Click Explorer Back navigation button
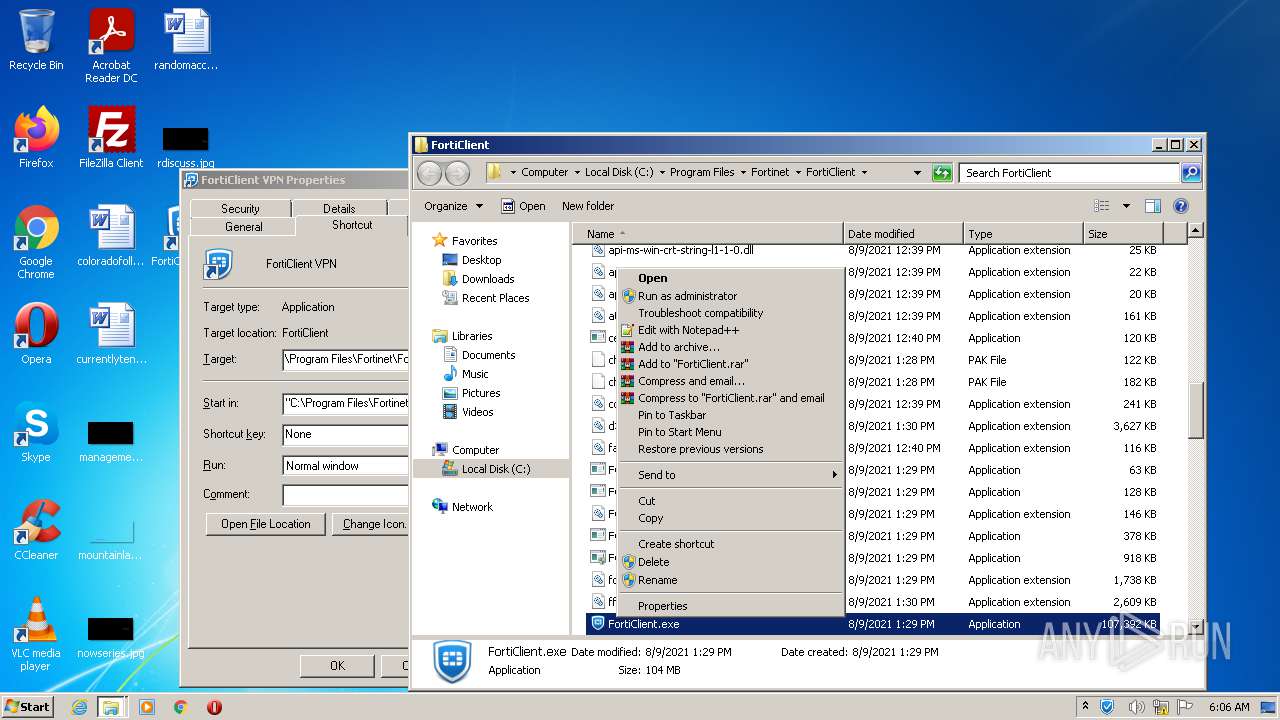This screenshot has height=720, width=1280. tap(429, 172)
